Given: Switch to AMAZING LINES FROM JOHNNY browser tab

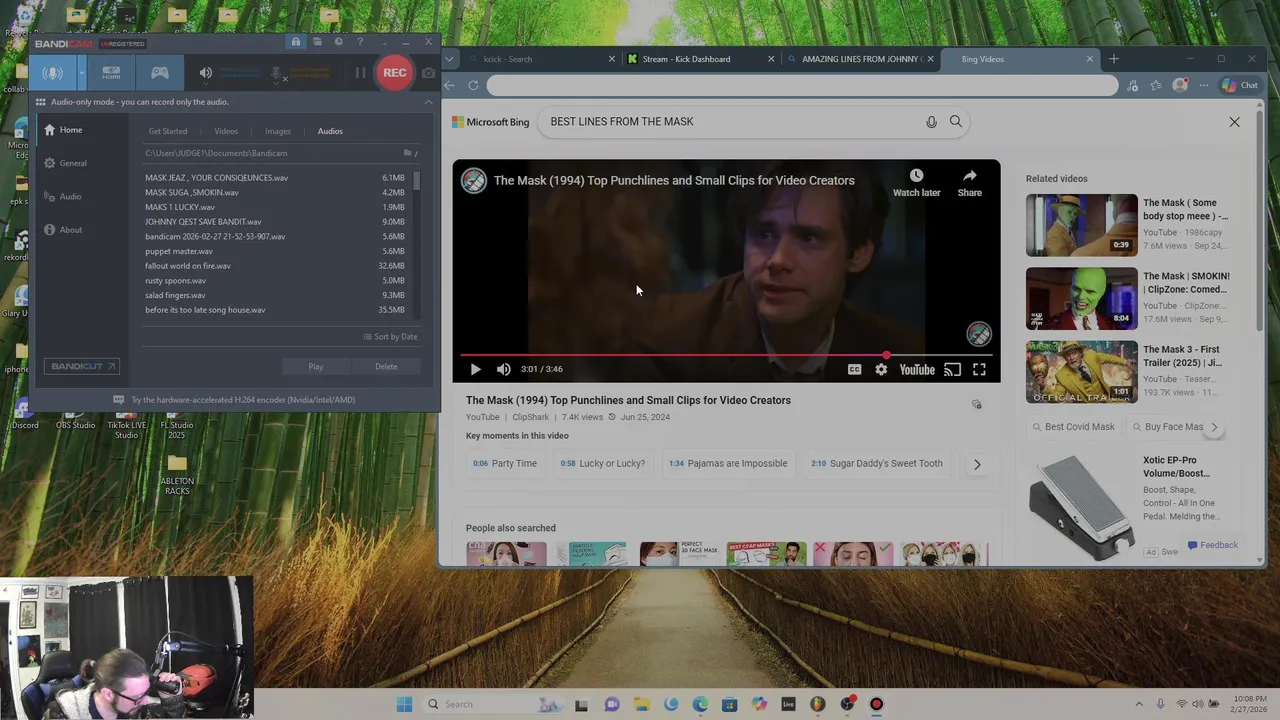Looking at the screenshot, I should tap(862, 59).
